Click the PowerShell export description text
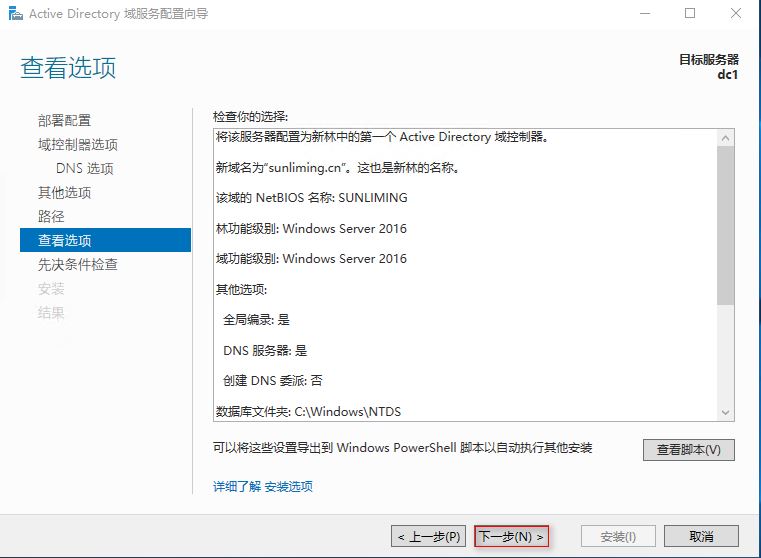 402,447
